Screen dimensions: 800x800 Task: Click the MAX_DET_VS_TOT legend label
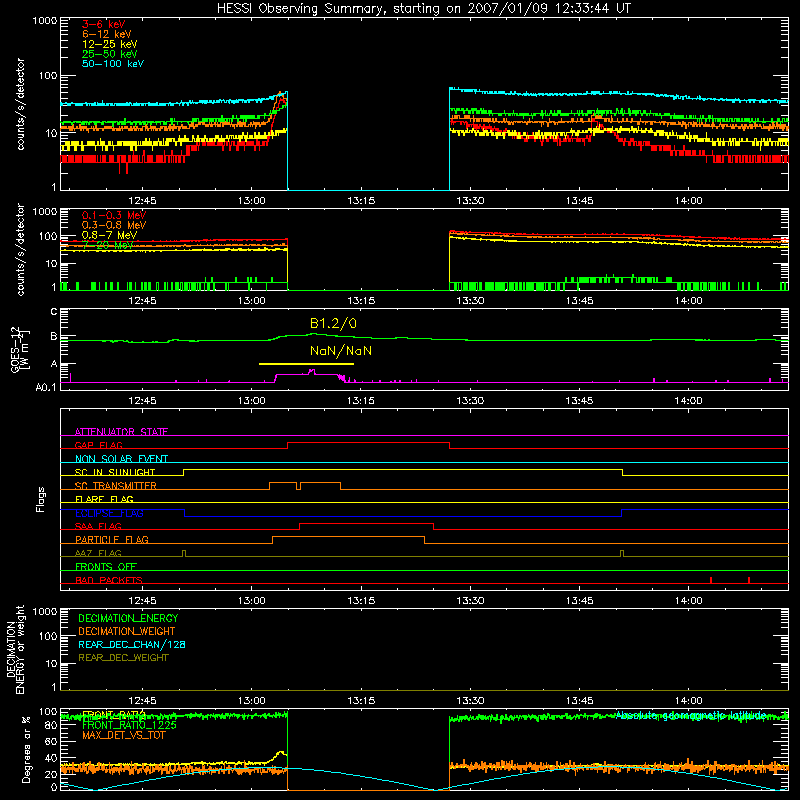[x=123, y=735]
